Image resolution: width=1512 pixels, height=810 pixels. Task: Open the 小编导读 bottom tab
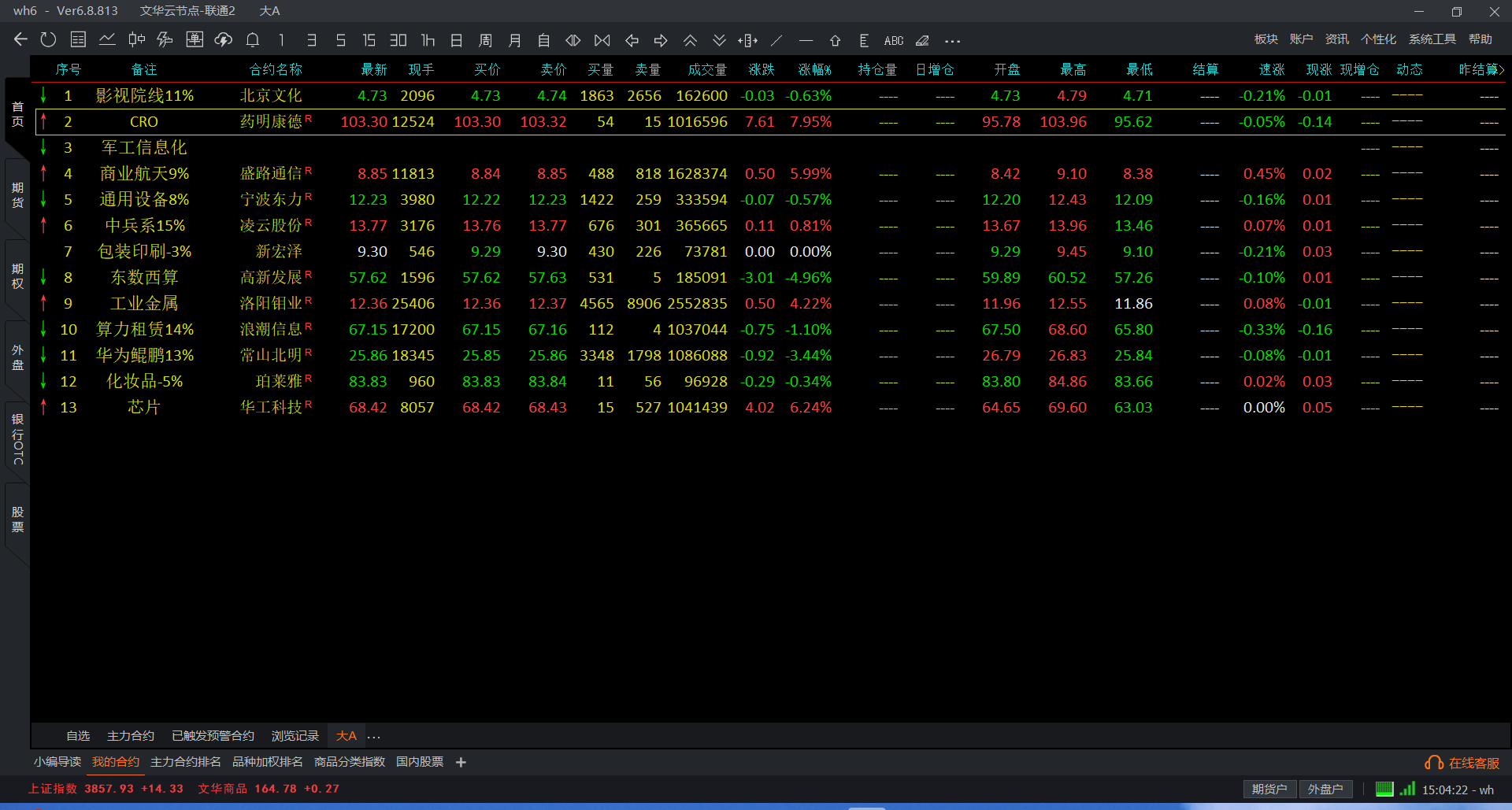click(57, 761)
